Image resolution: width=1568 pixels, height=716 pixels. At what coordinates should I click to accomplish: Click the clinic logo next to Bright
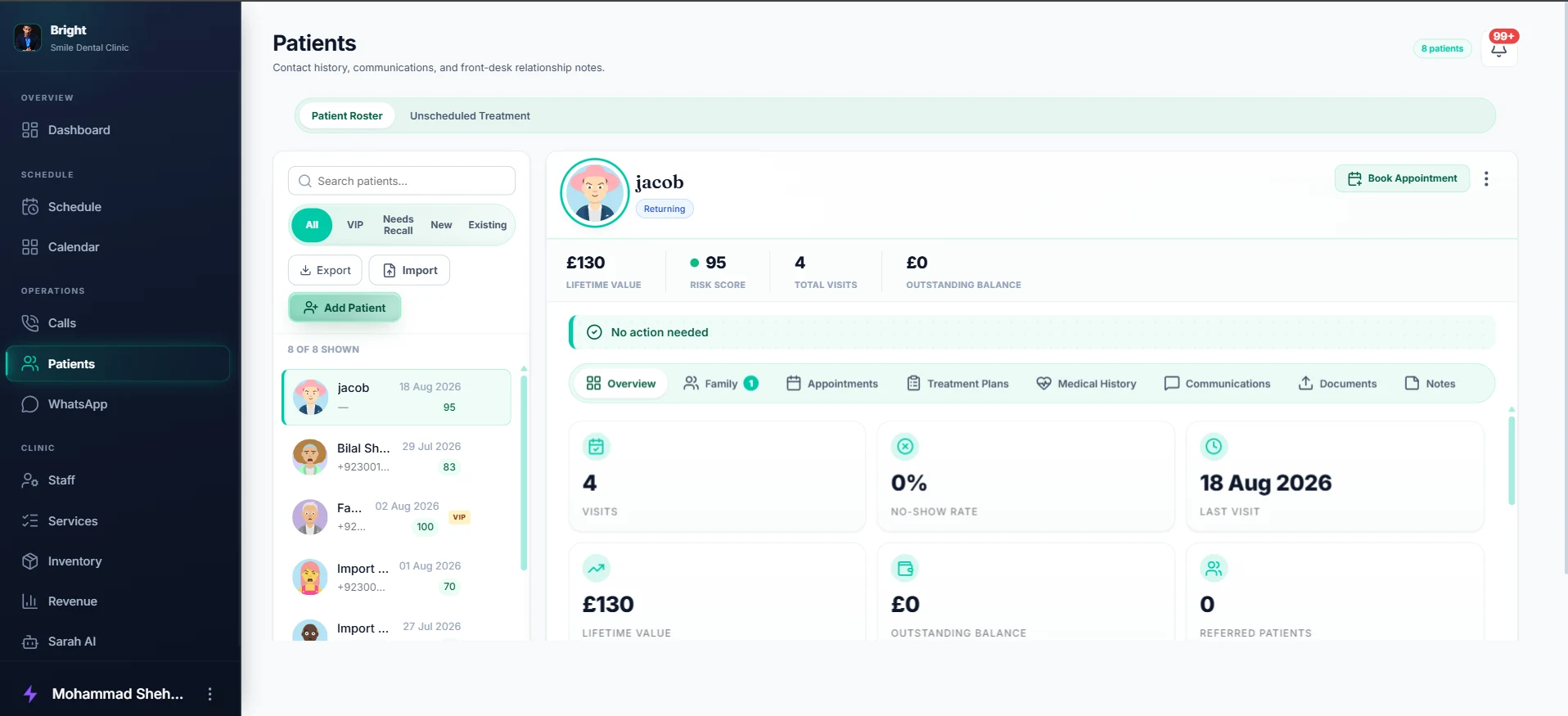28,38
